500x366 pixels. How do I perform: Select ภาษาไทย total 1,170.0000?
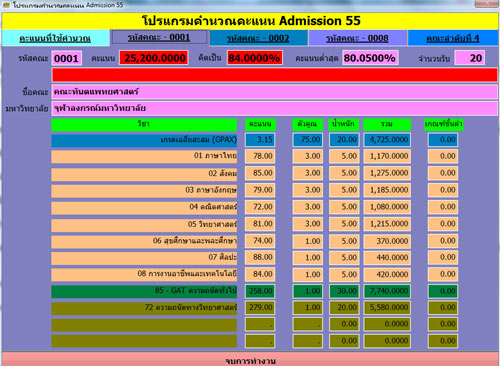click(x=387, y=156)
